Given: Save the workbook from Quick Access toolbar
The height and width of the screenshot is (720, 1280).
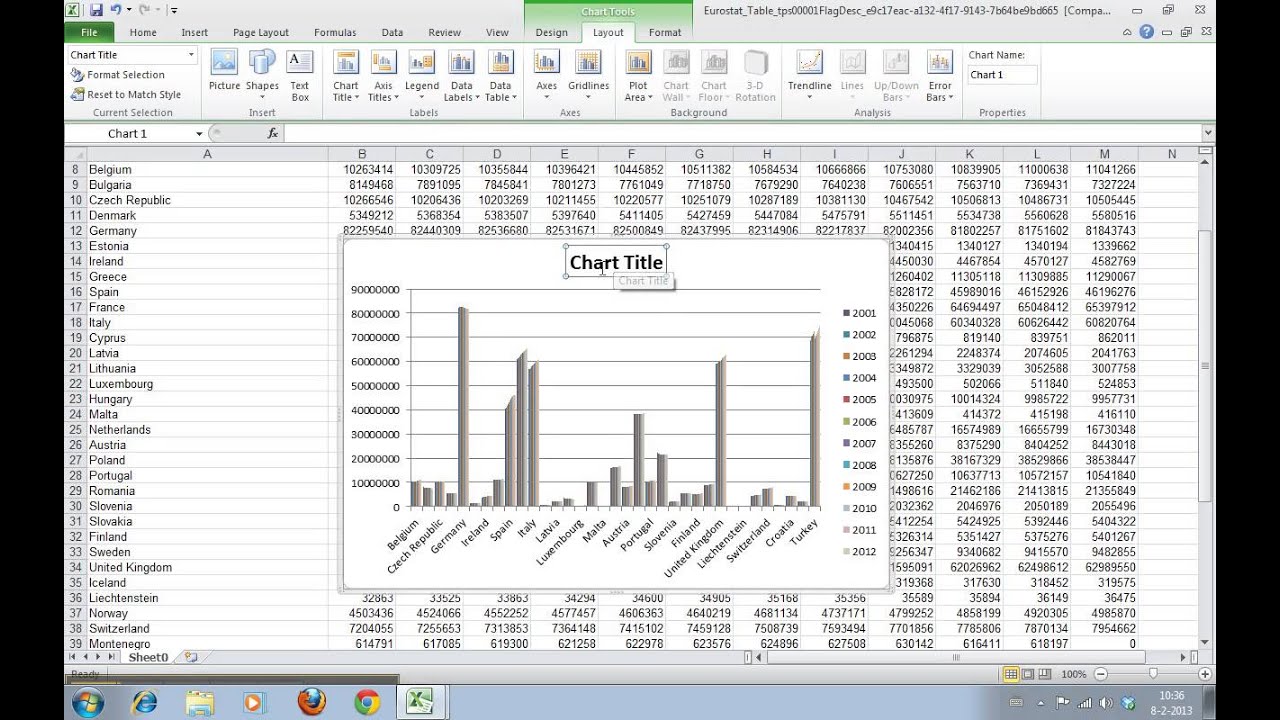Looking at the screenshot, I should [96, 10].
